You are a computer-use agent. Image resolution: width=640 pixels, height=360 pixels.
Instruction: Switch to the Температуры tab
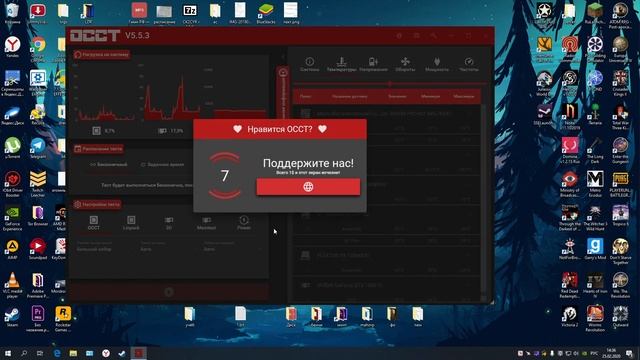click(x=341, y=64)
